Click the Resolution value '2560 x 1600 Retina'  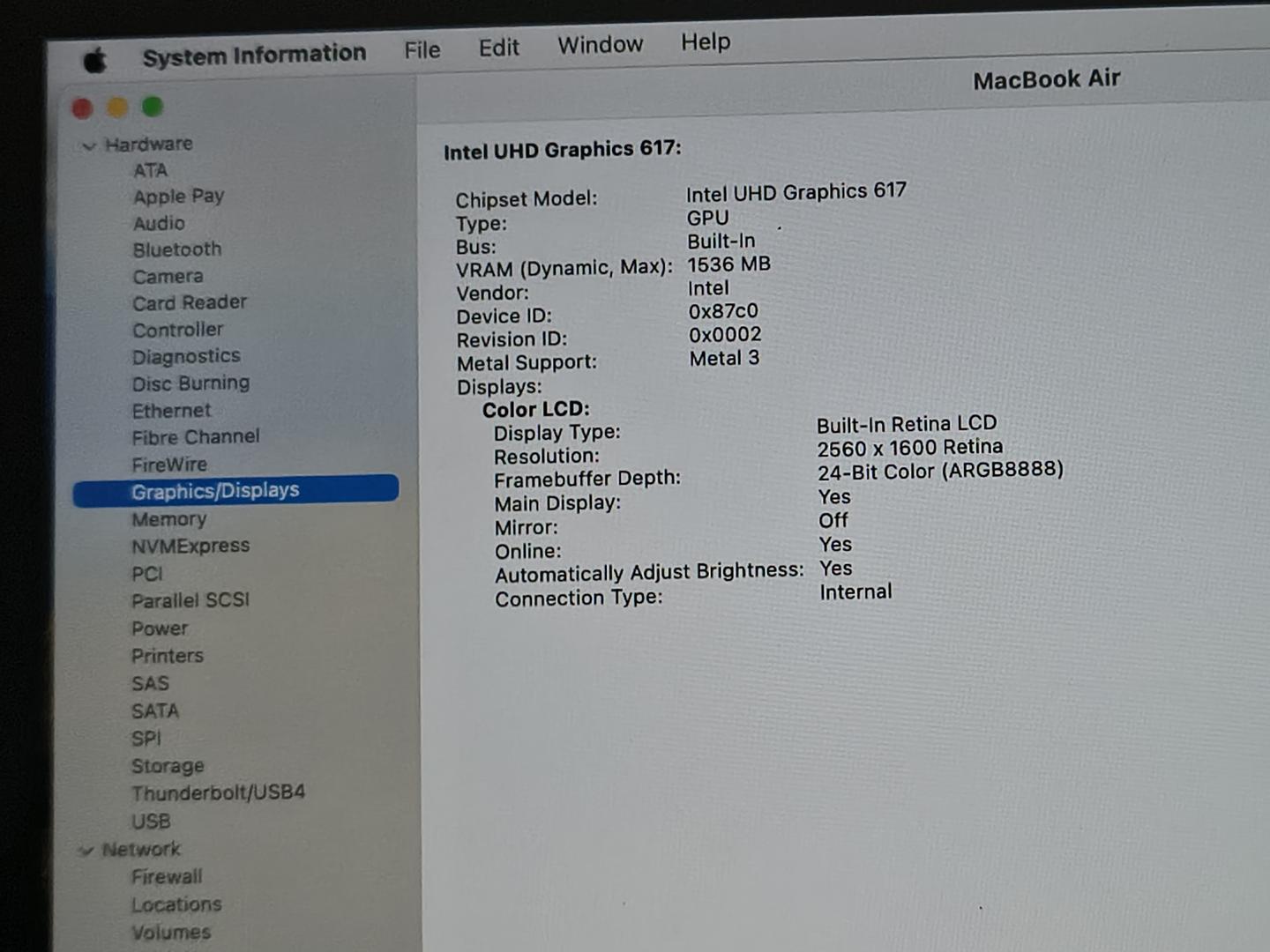[910, 448]
